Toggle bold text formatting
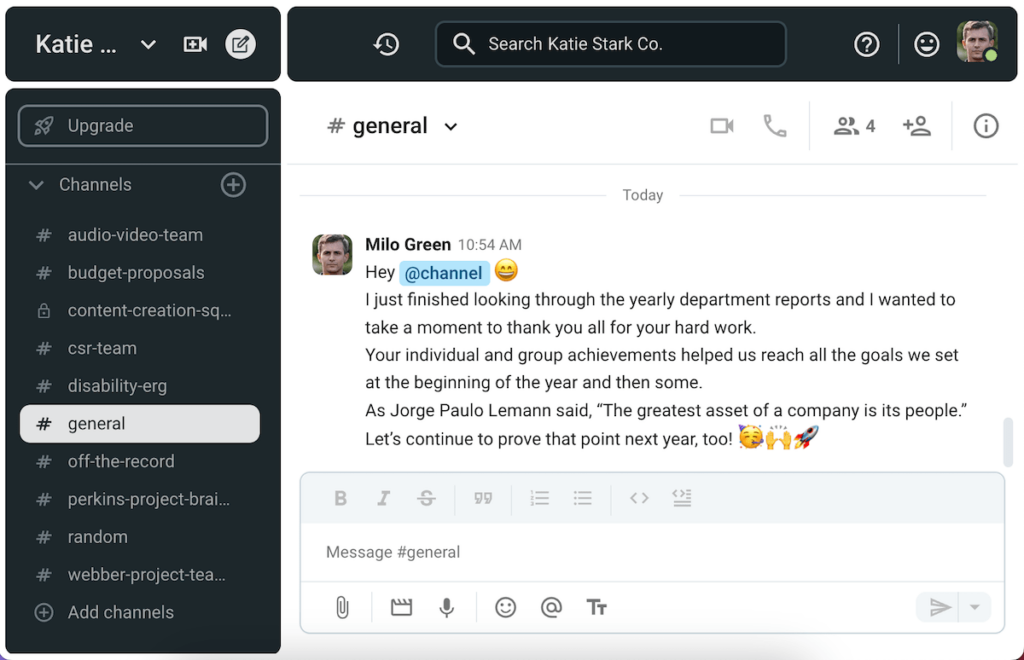This screenshot has width=1024, height=660. [x=340, y=498]
